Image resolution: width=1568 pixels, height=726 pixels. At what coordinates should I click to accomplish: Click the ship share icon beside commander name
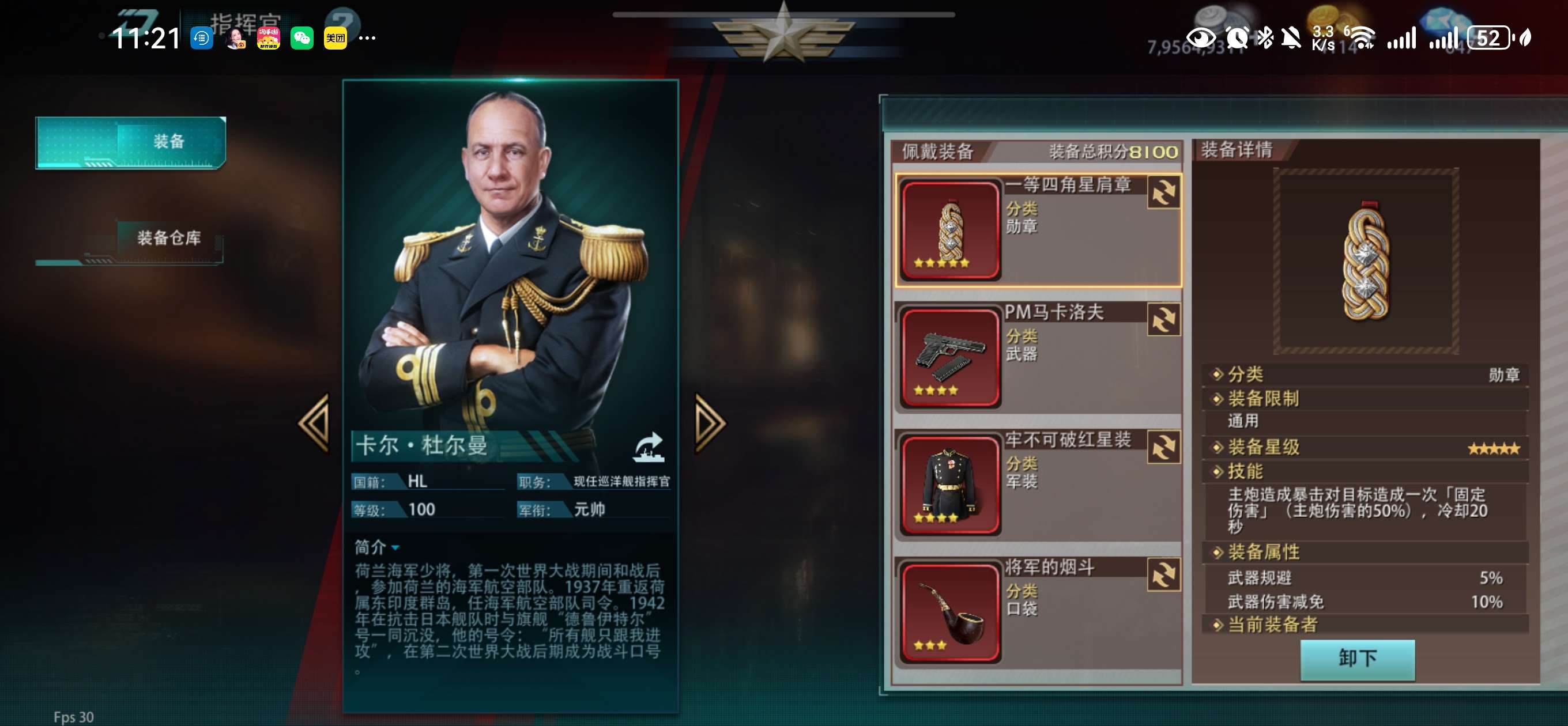tap(649, 448)
